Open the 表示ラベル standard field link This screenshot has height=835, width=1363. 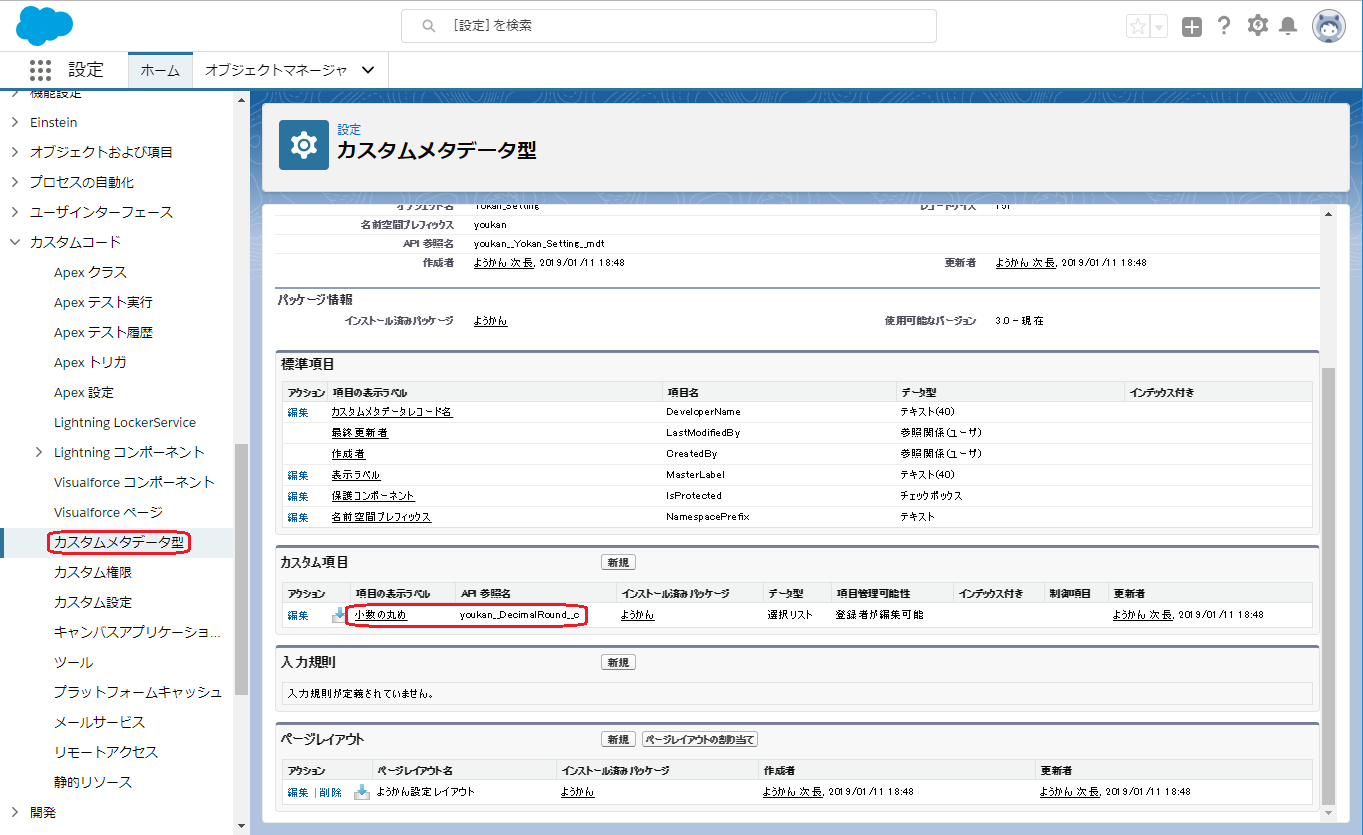(356, 475)
